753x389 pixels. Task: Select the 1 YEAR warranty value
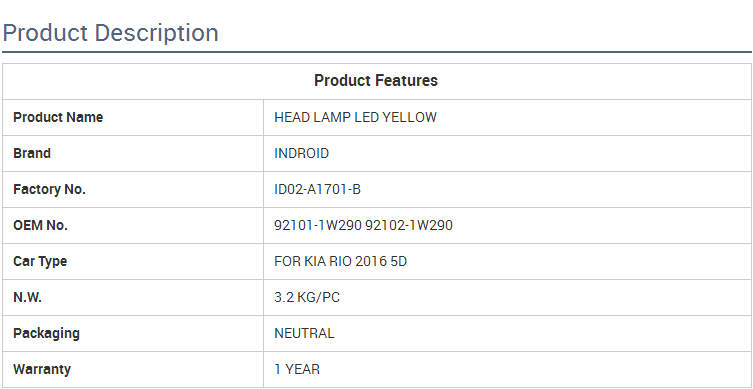click(x=297, y=370)
